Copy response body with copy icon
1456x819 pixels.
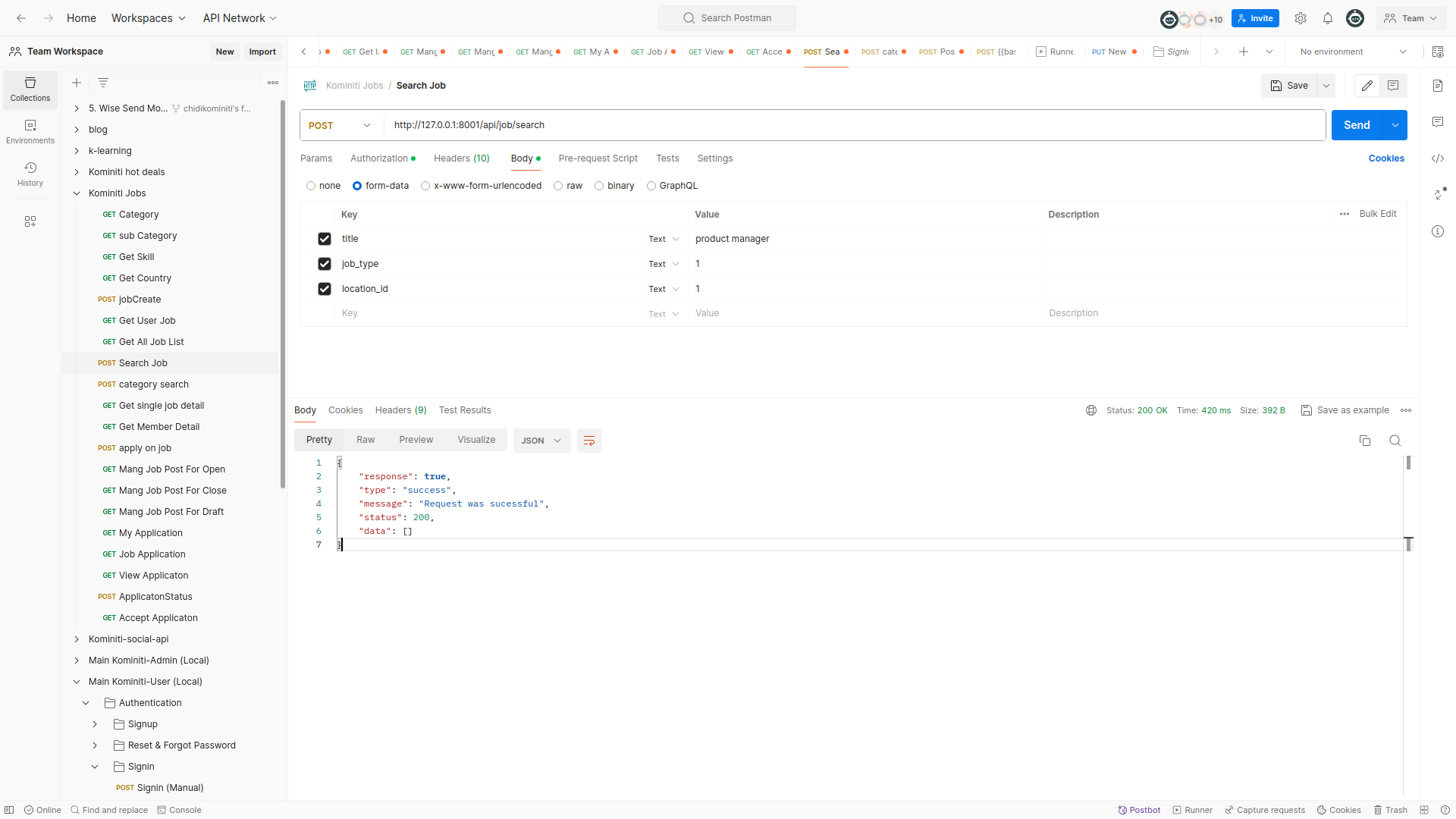(x=1365, y=441)
